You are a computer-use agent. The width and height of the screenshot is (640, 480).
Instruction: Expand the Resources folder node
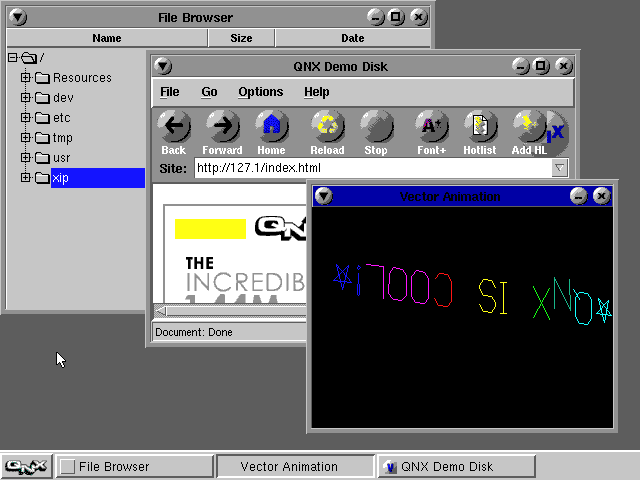tap(25, 77)
